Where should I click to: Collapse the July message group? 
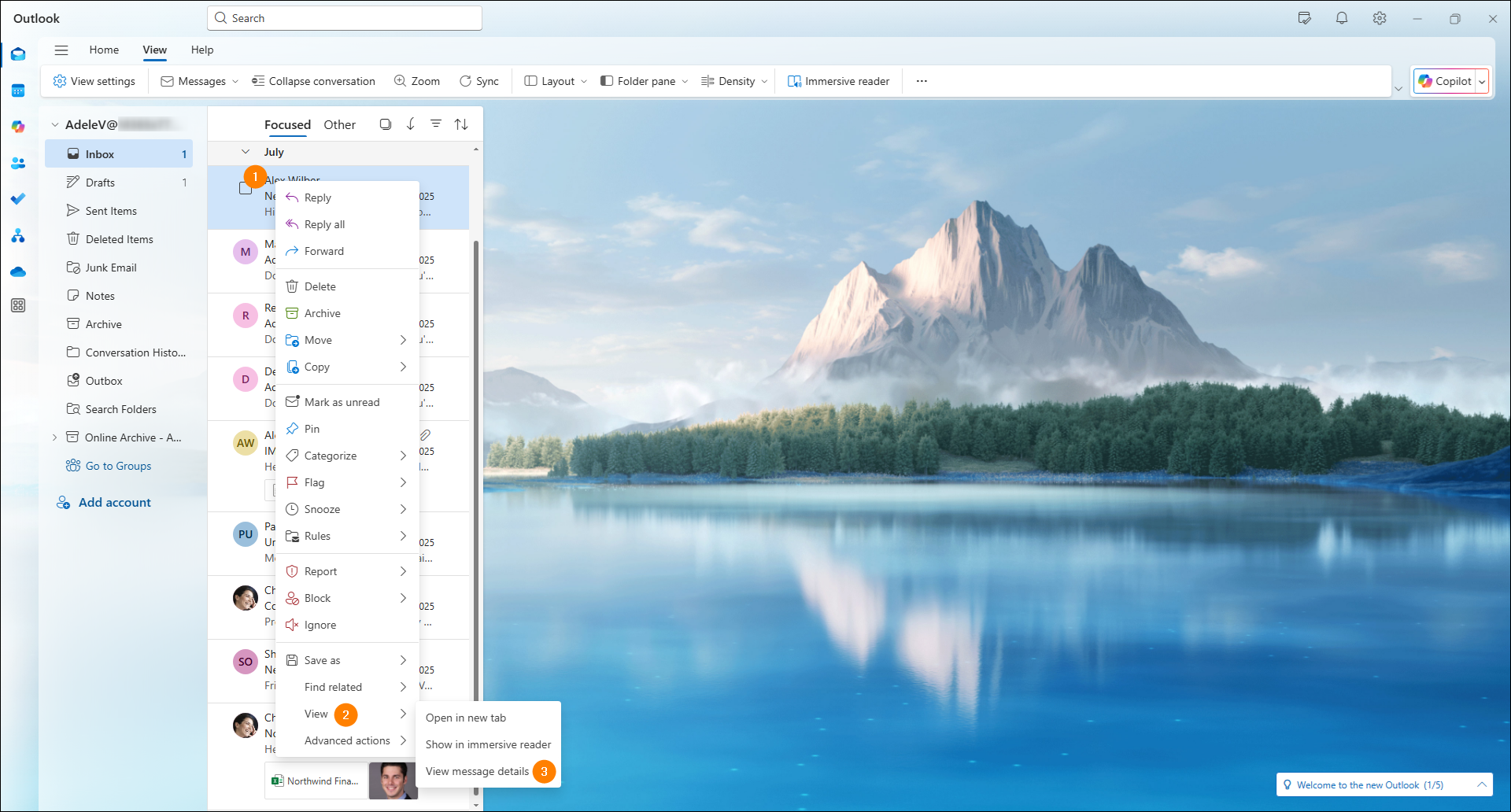point(245,152)
